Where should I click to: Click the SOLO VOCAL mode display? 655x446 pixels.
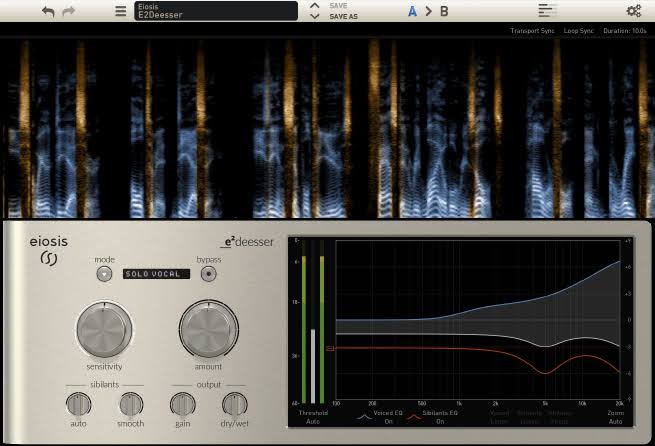click(x=156, y=274)
